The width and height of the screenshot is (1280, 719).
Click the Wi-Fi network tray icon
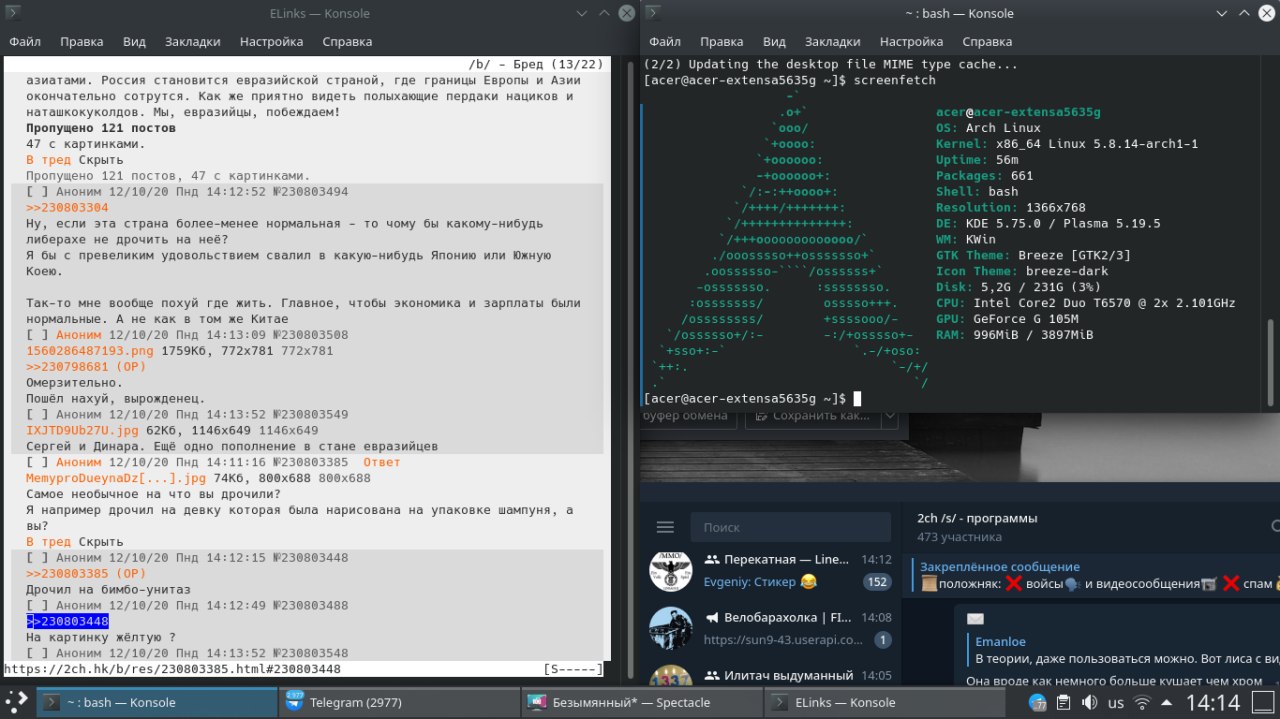(x=1142, y=703)
